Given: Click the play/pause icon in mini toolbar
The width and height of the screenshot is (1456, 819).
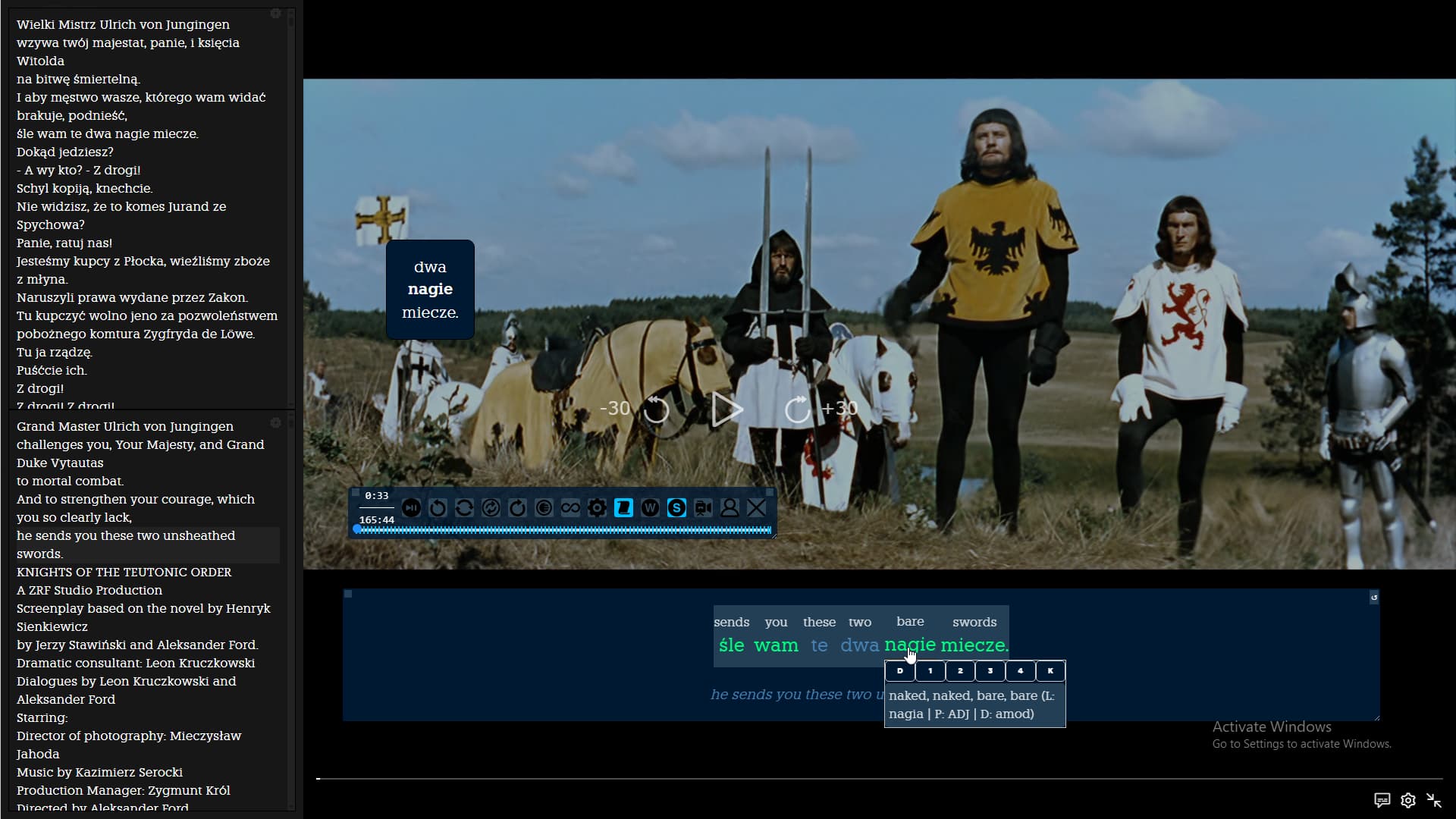Looking at the screenshot, I should (411, 508).
